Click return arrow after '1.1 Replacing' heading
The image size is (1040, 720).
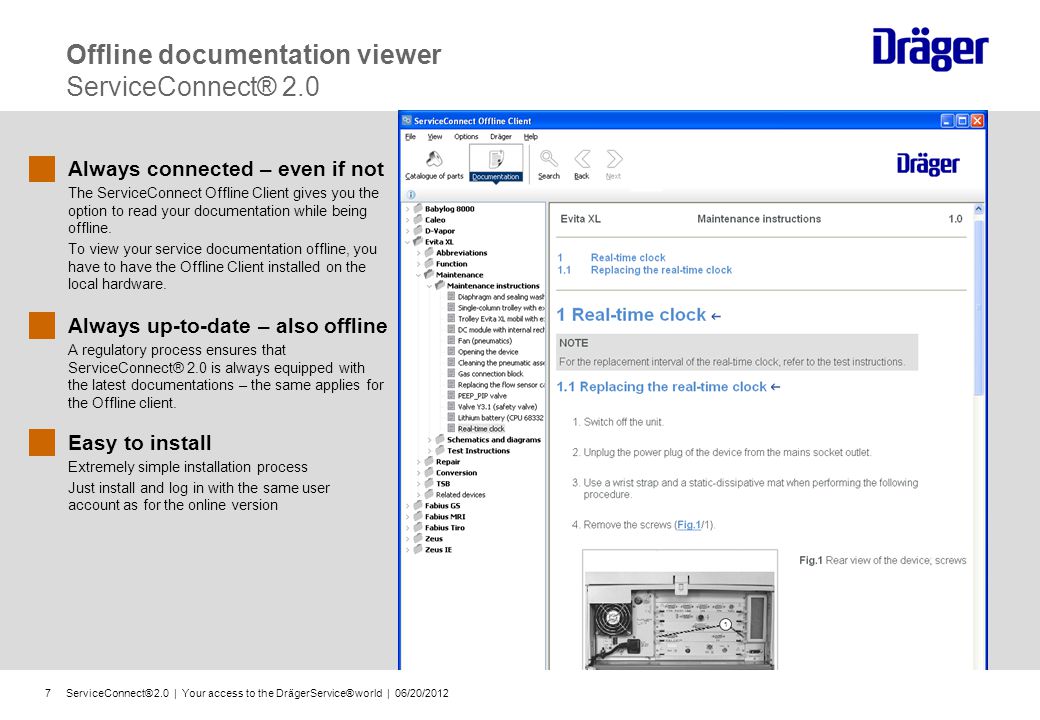tap(775, 387)
